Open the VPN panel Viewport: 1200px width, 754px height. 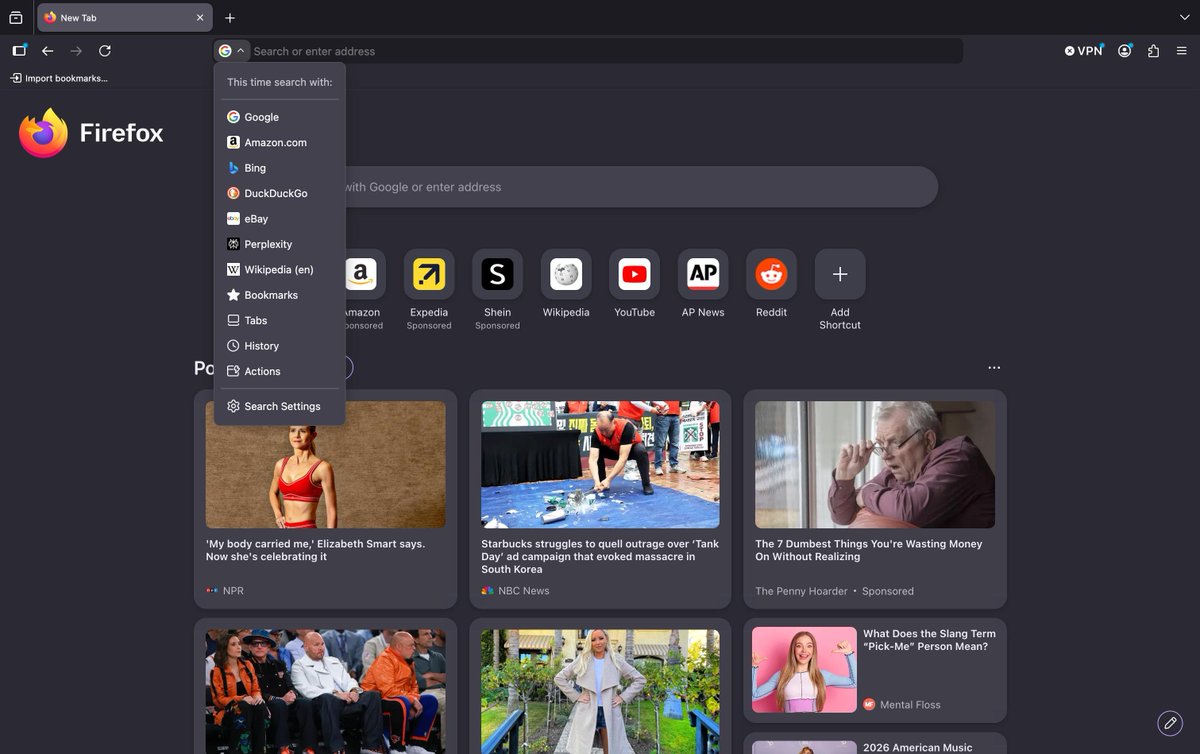1084,51
